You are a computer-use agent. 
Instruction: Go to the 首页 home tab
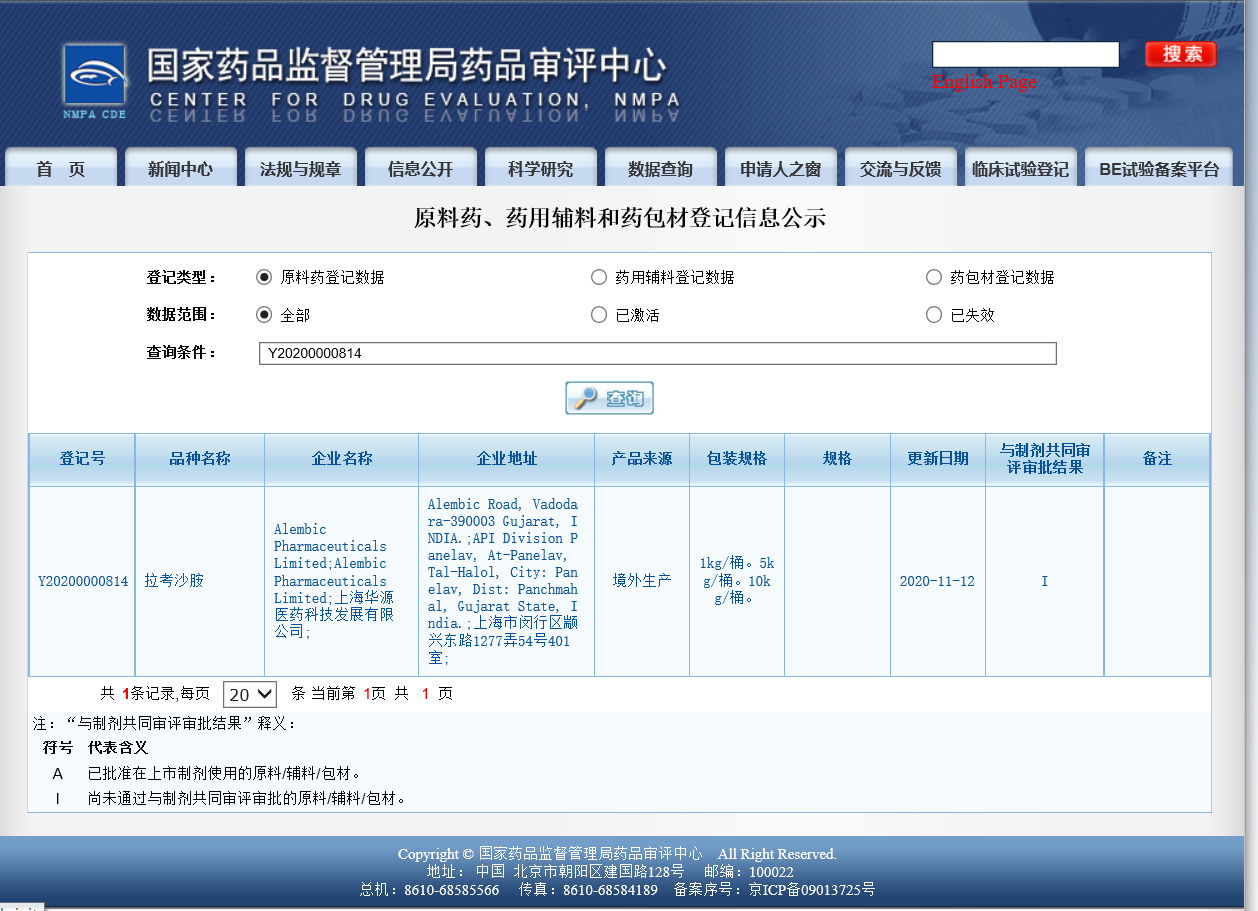(60, 167)
